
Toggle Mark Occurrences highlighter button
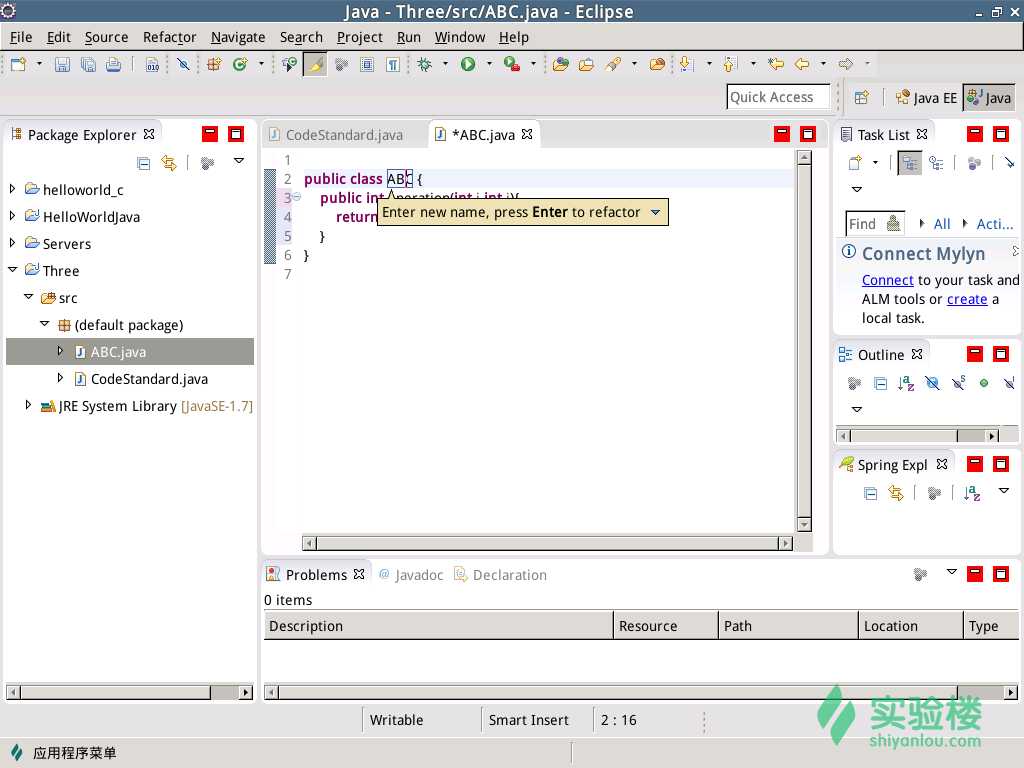pos(315,64)
